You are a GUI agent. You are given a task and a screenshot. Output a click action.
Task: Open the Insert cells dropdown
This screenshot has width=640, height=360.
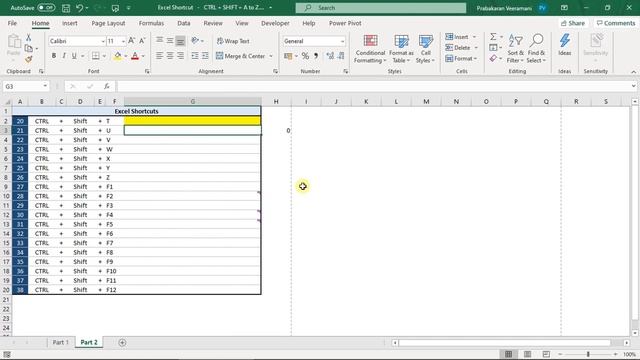point(474,37)
